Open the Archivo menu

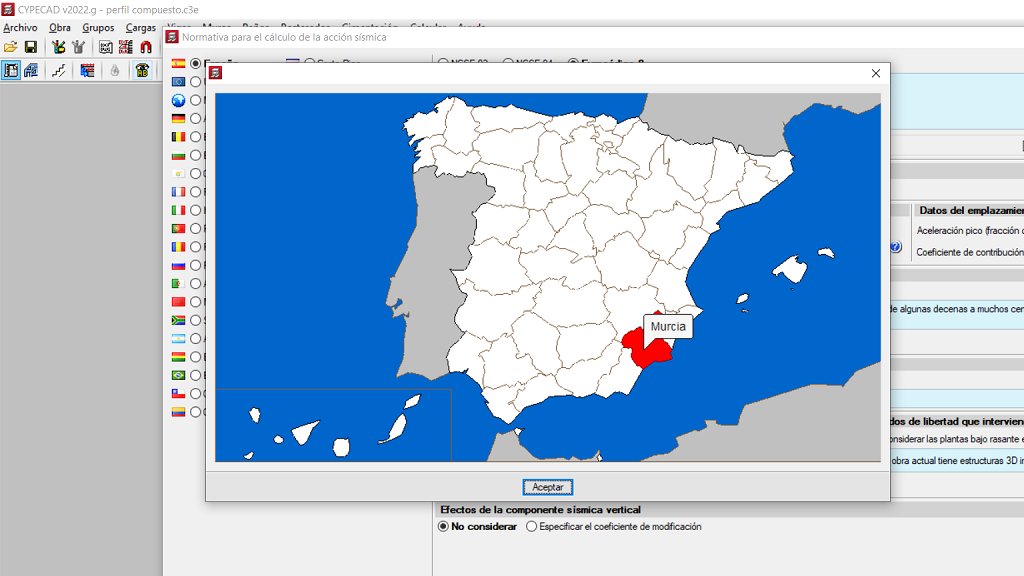coord(21,28)
